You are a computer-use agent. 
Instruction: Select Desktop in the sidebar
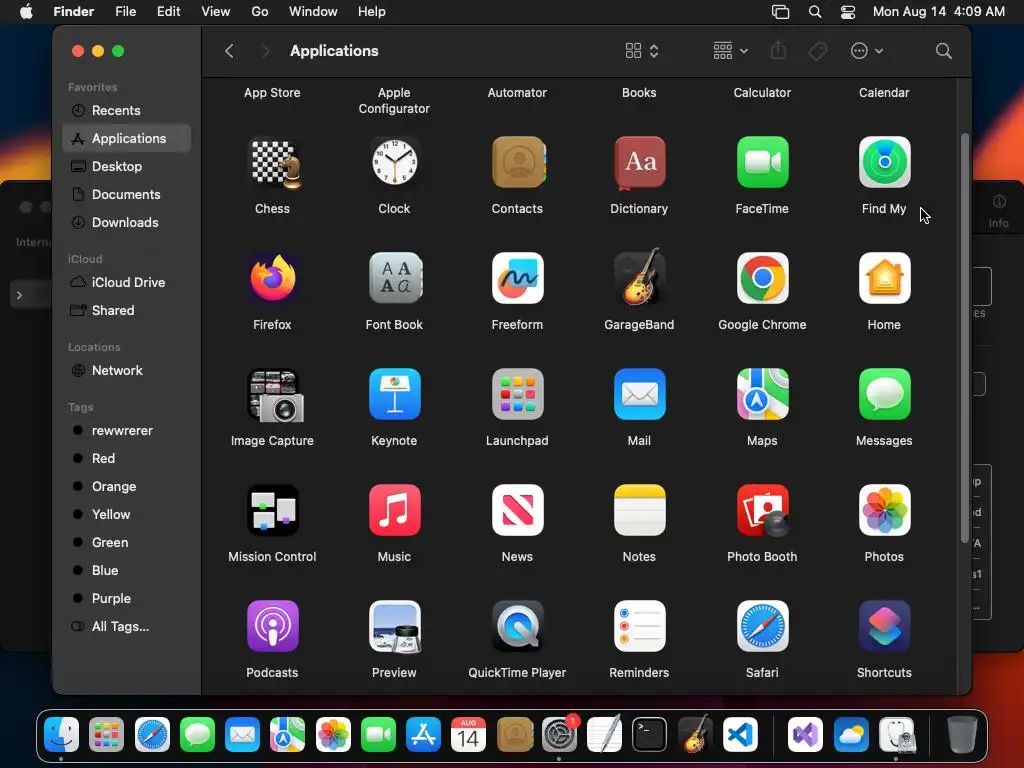click(127, 167)
